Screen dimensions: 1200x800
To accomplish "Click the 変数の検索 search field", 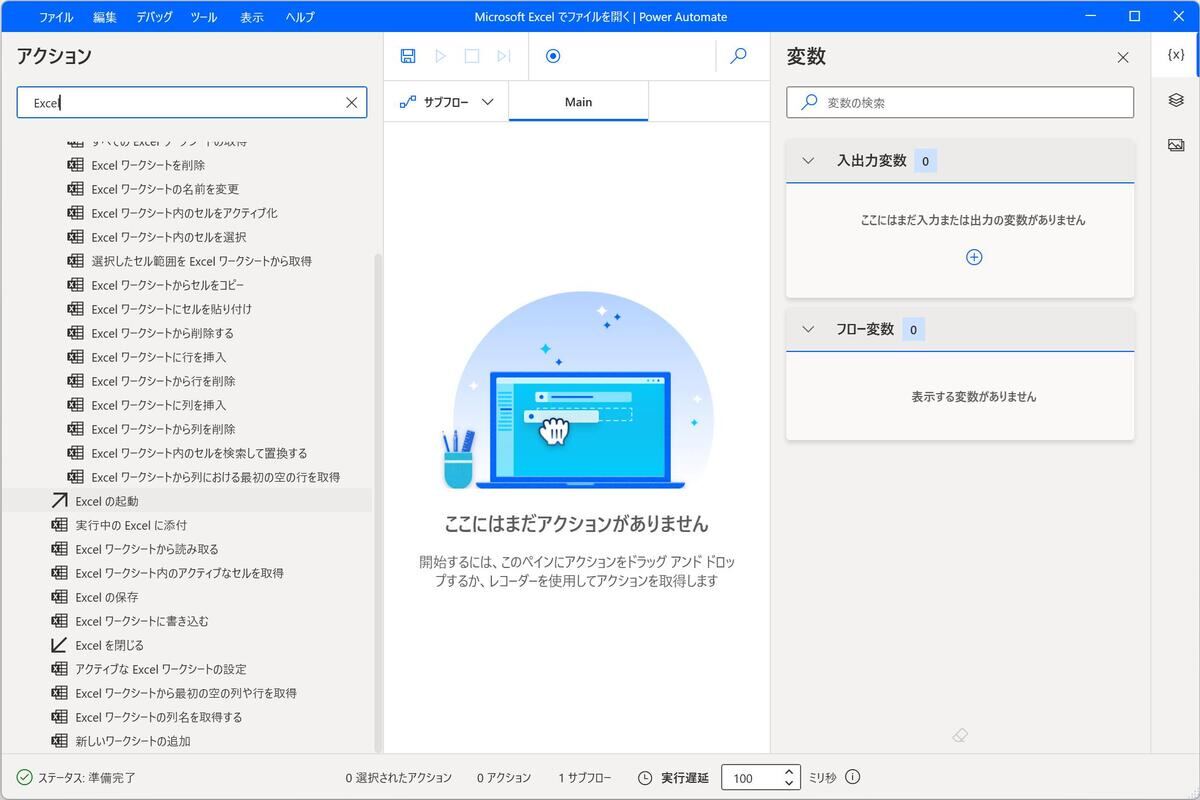I will click(x=960, y=102).
